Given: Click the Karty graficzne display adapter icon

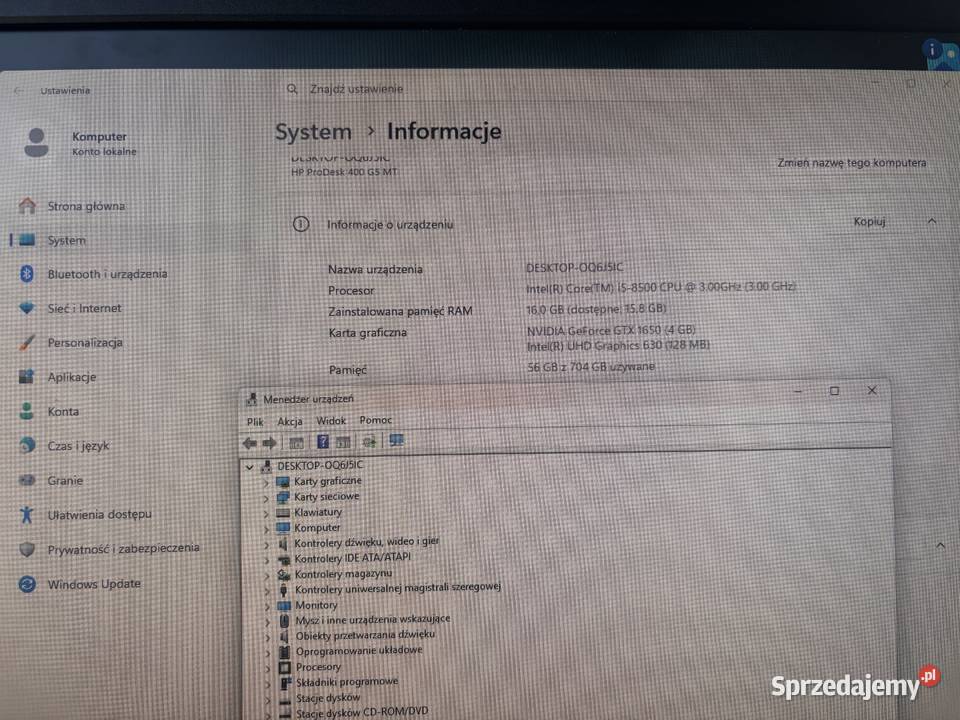Looking at the screenshot, I should 282,482.
